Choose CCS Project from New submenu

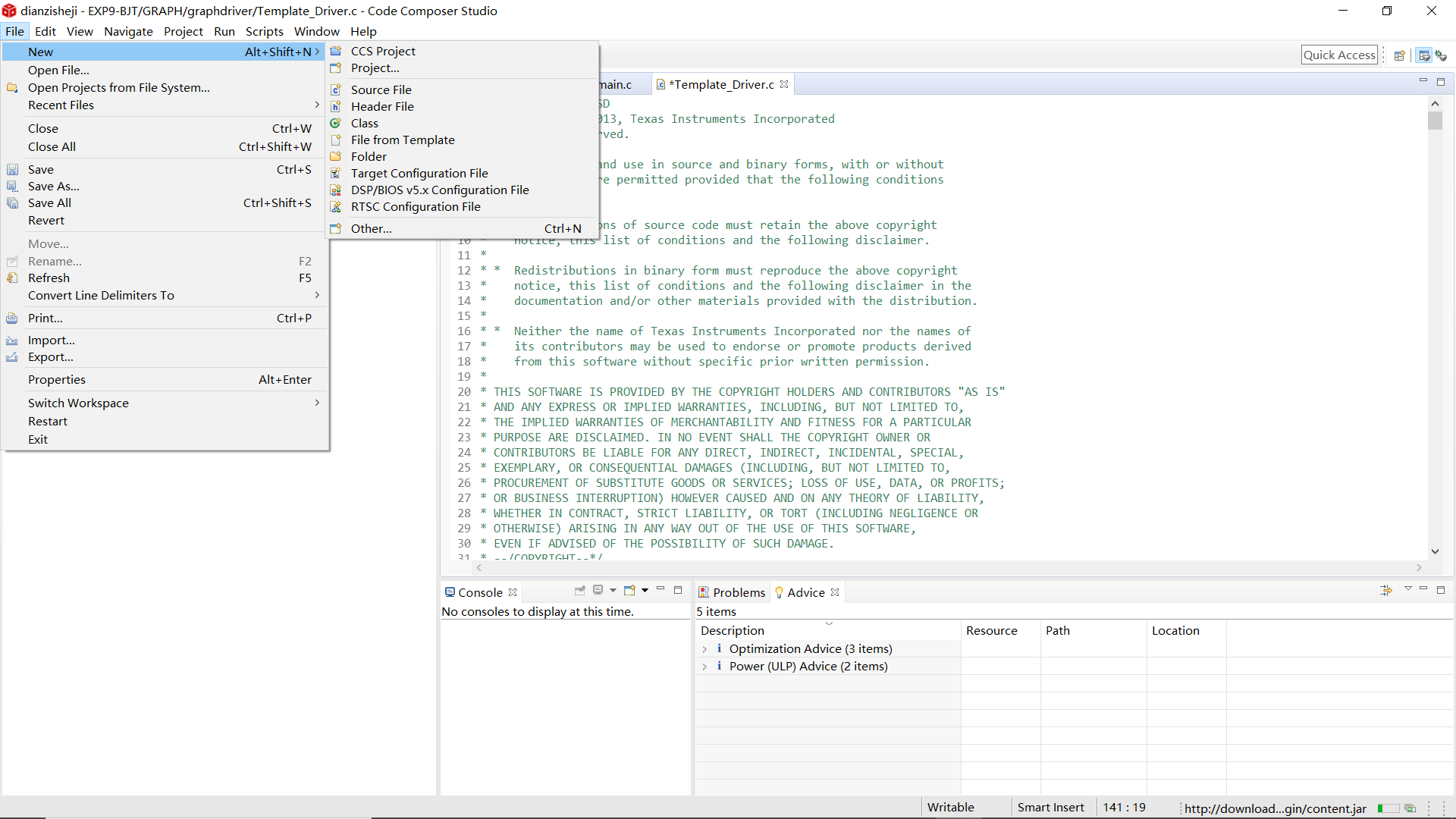pos(383,52)
